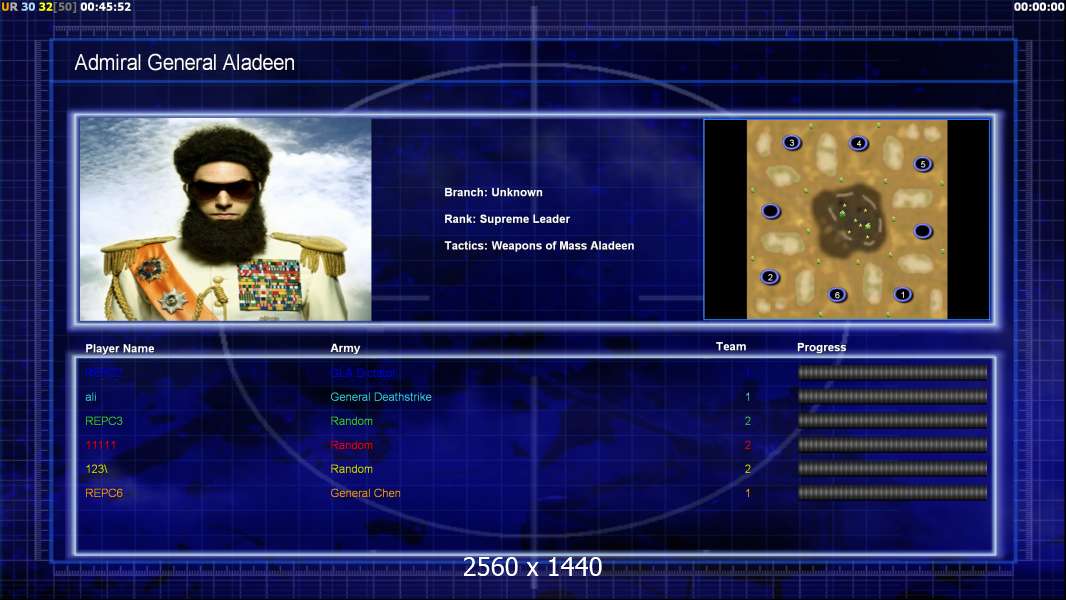Click the loading progress bar for REPC6
The height and width of the screenshot is (600, 1066).
[892, 493]
